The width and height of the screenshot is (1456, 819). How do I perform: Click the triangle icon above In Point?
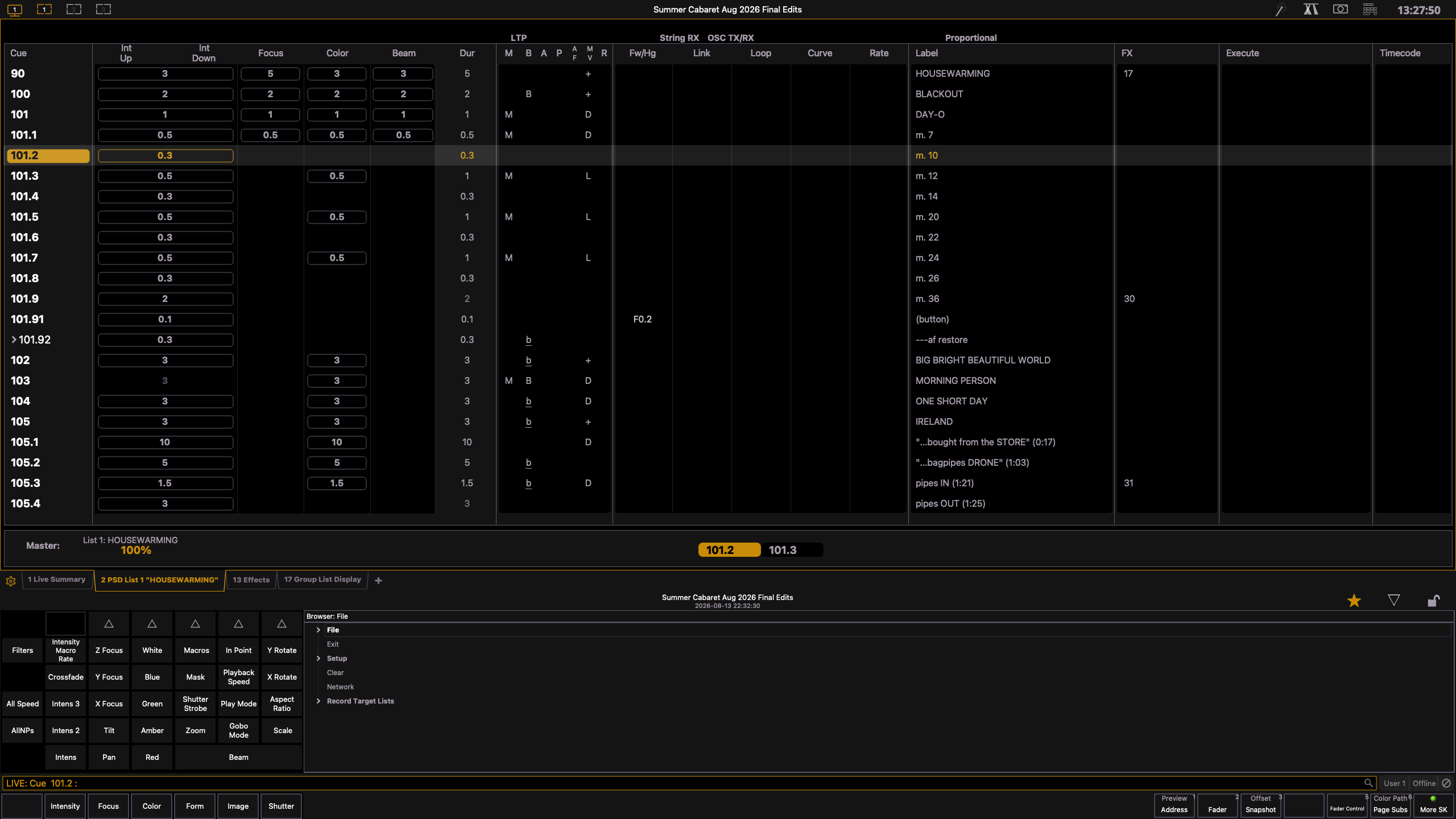[238, 624]
